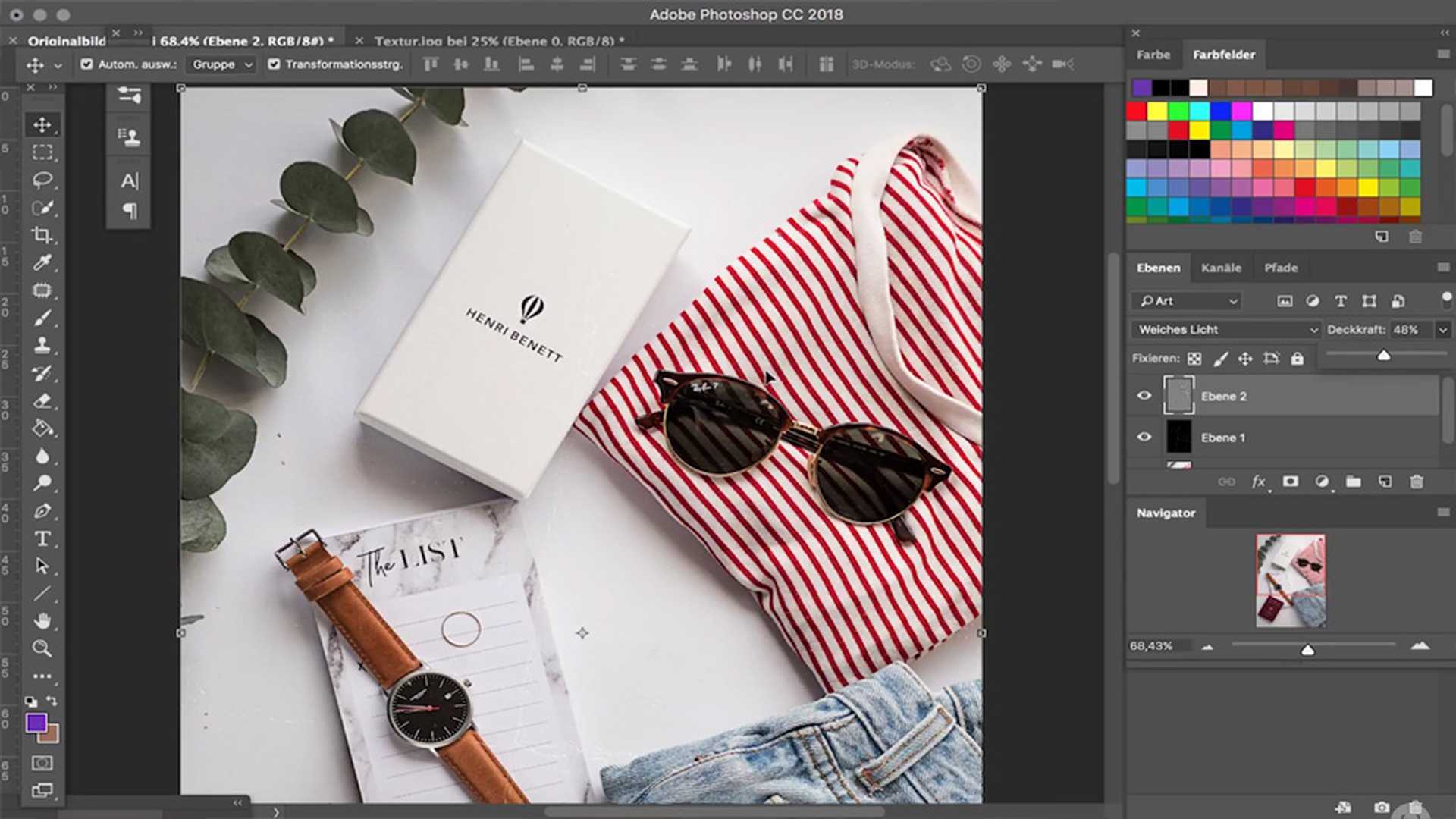Disable the Transformationsstrg. checkbox
1456x819 pixels.
[x=274, y=64]
